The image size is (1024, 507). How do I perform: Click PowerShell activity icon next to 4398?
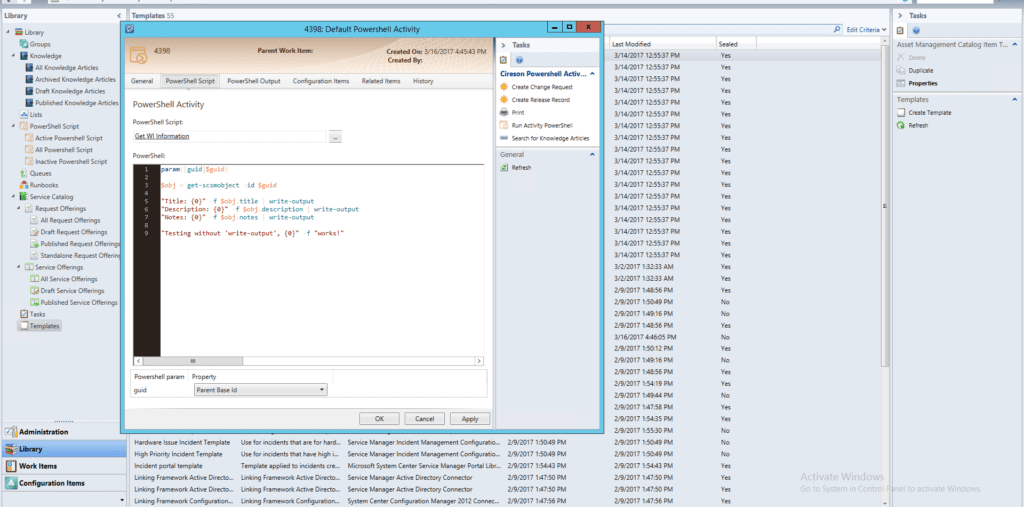pyautogui.click(x=138, y=54)
